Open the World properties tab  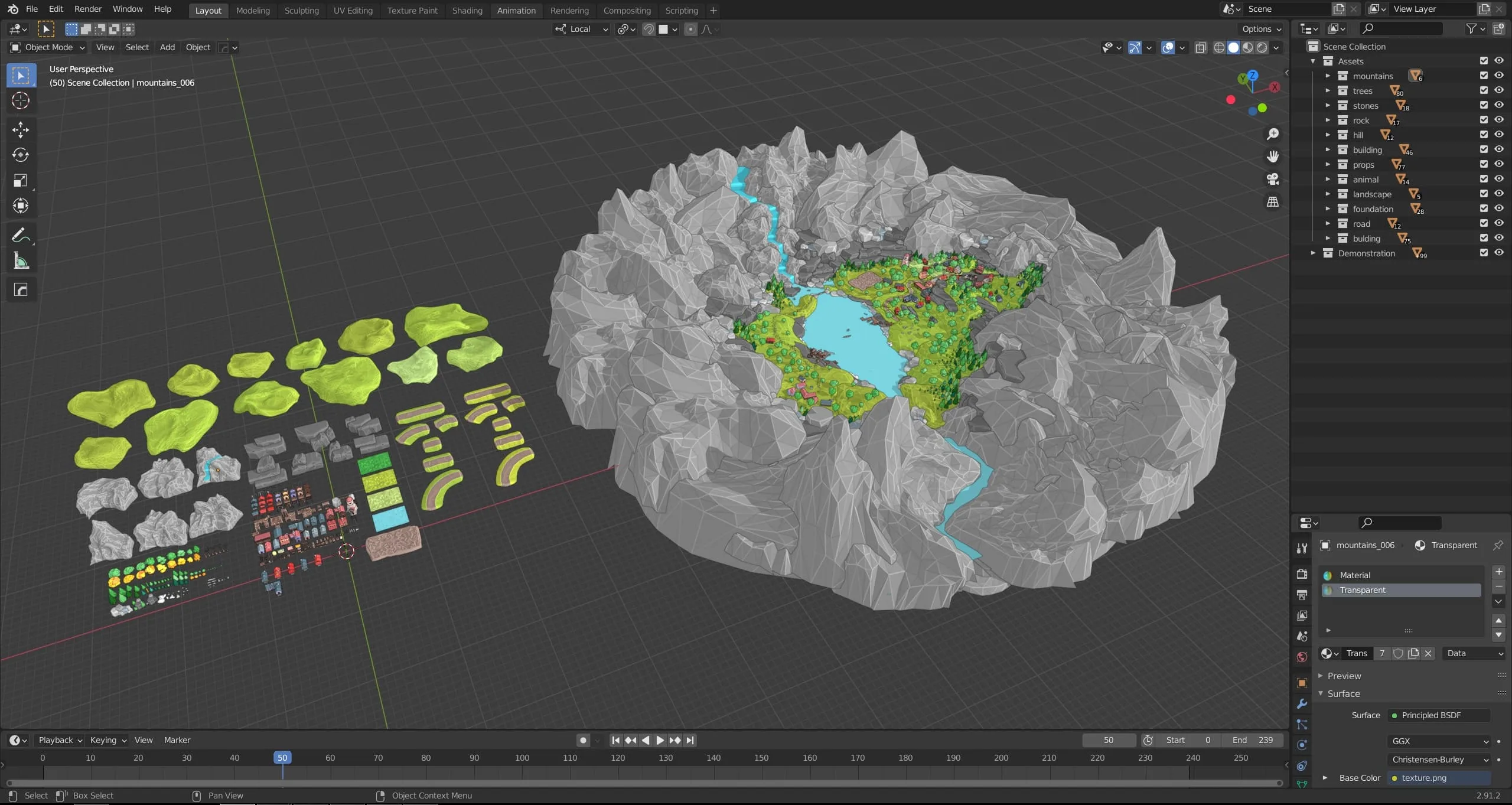(1302, 657)
